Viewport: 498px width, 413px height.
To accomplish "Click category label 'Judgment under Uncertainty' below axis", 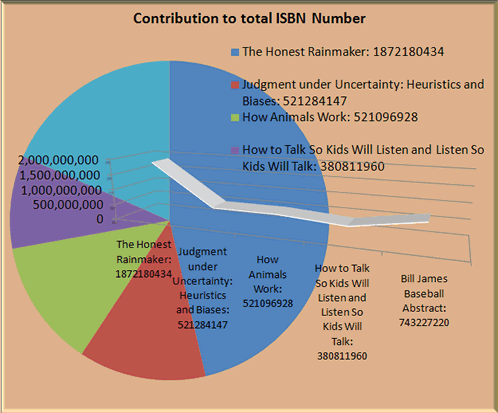I will (202, 288).
